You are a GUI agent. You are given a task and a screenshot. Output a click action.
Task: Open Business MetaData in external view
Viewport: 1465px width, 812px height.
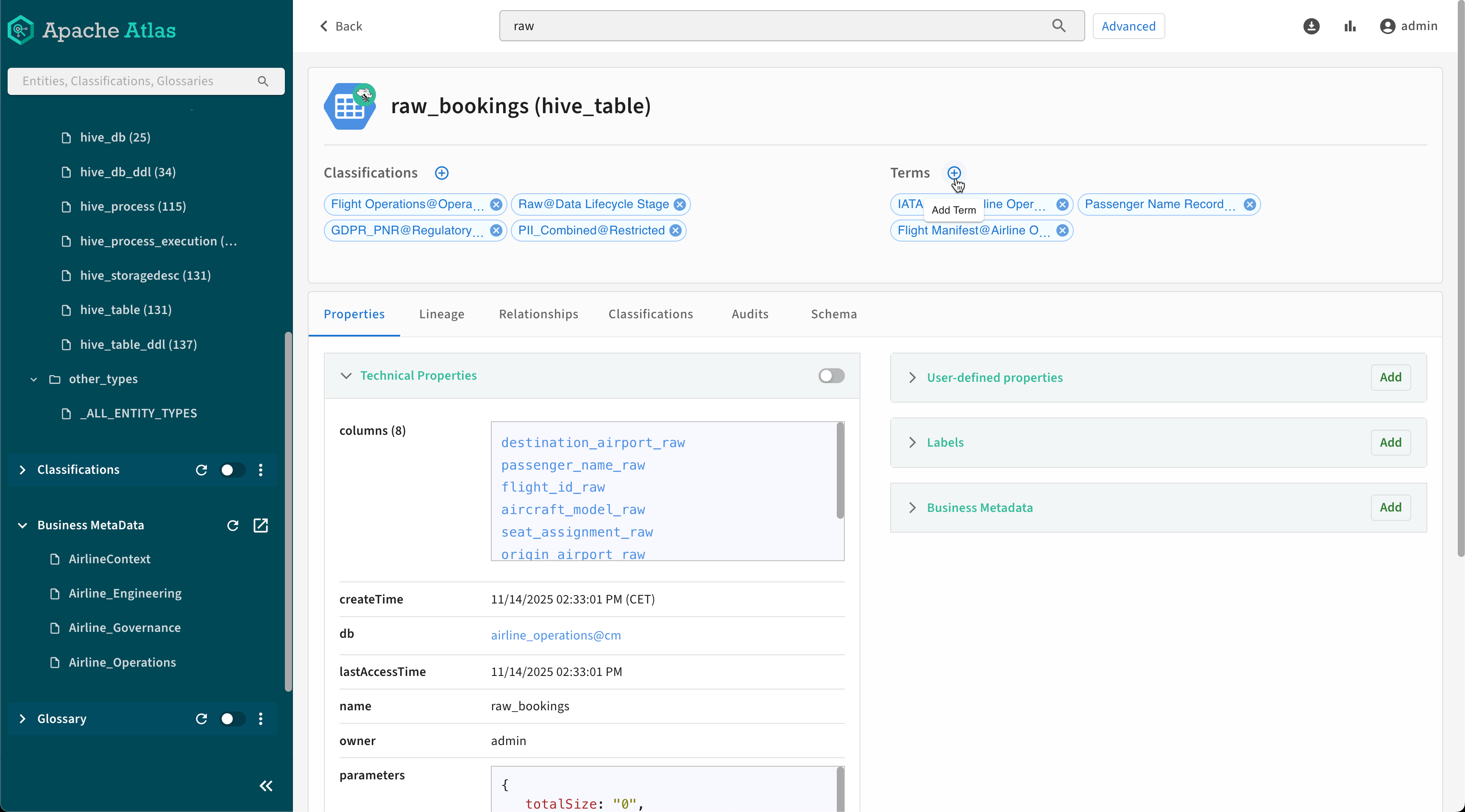tap(260, 526)
